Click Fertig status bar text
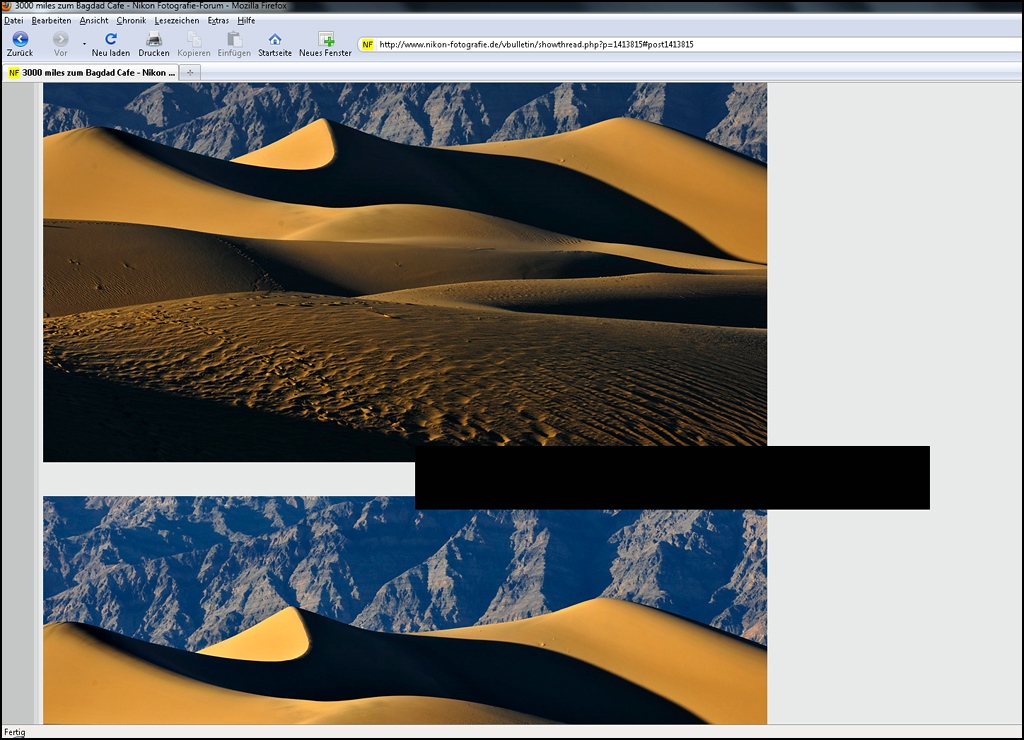 point(14,732)
